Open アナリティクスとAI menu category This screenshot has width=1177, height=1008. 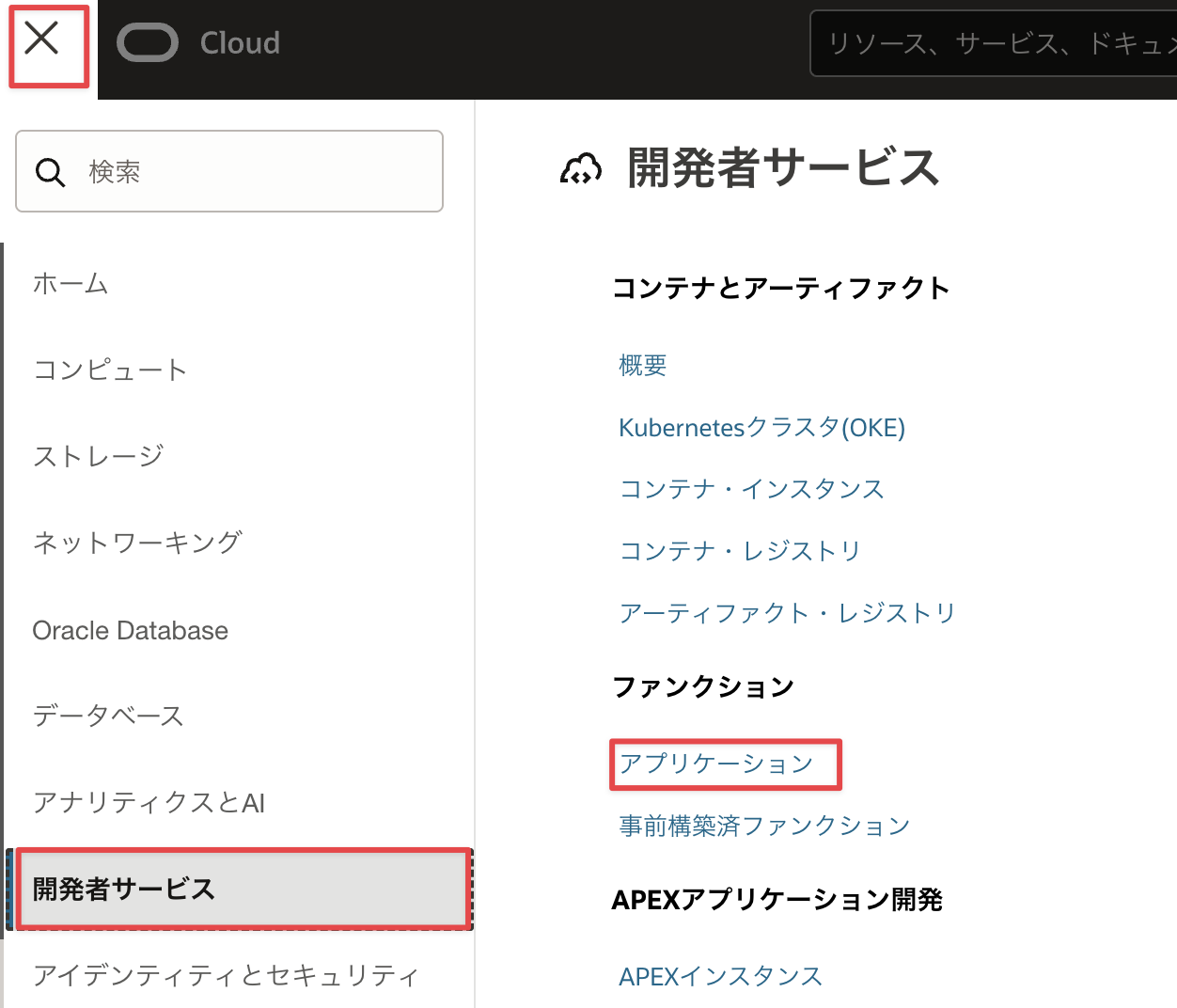click(x=149, y=802)
